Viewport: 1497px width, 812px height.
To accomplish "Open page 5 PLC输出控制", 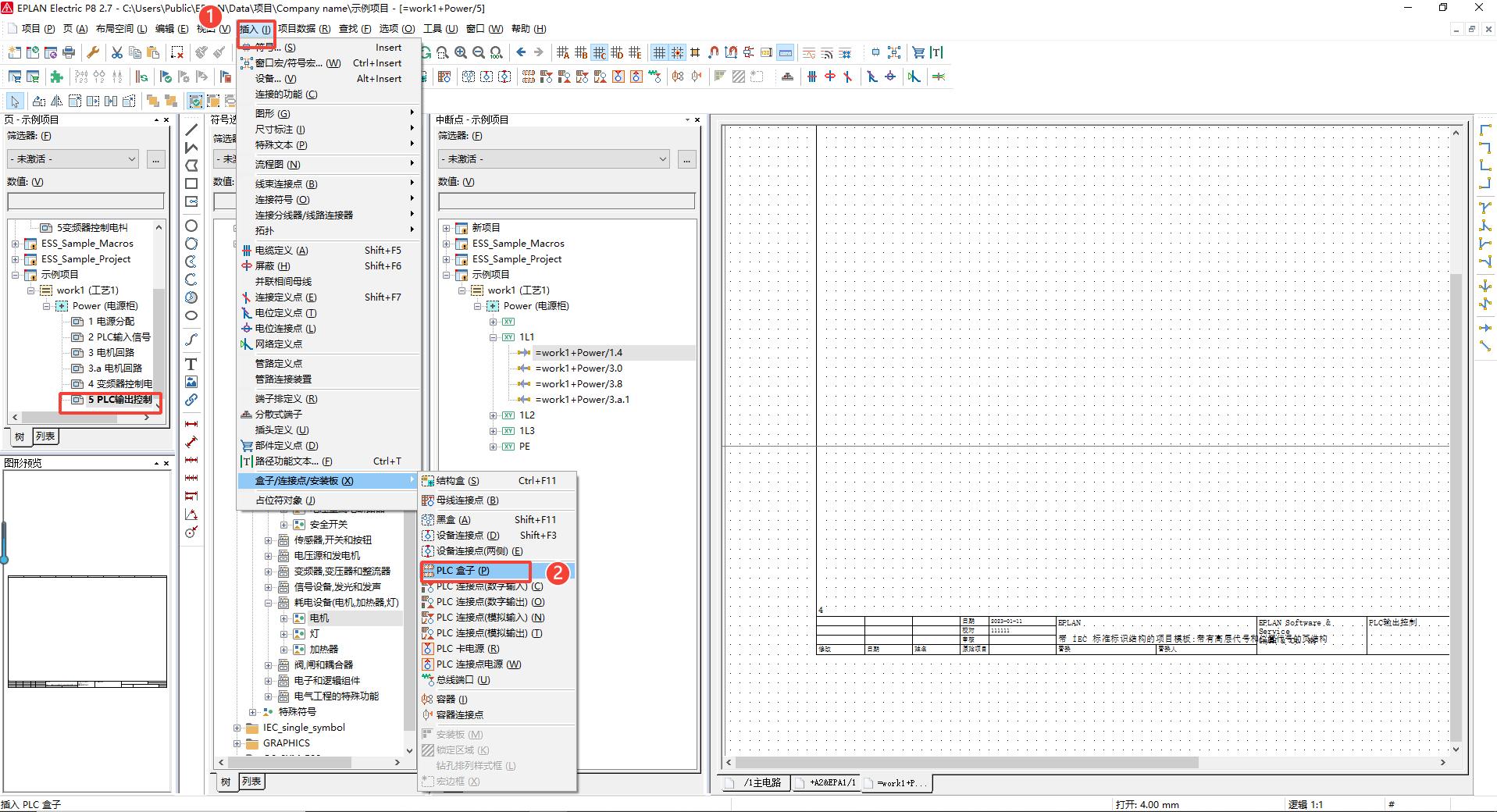I will tap(119, 400).
